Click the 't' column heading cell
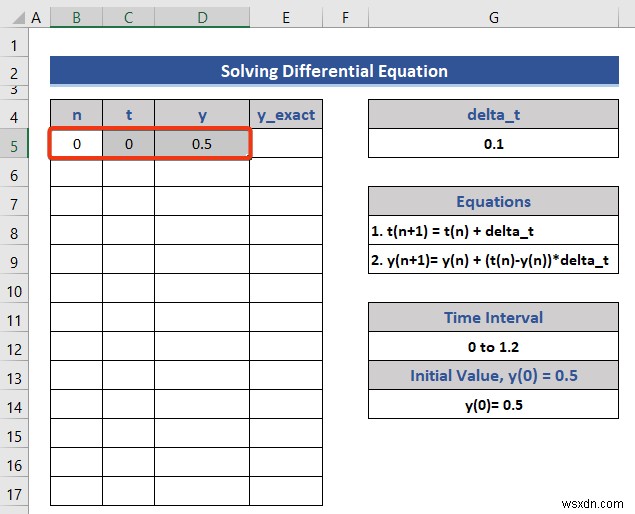 [128, 114]
